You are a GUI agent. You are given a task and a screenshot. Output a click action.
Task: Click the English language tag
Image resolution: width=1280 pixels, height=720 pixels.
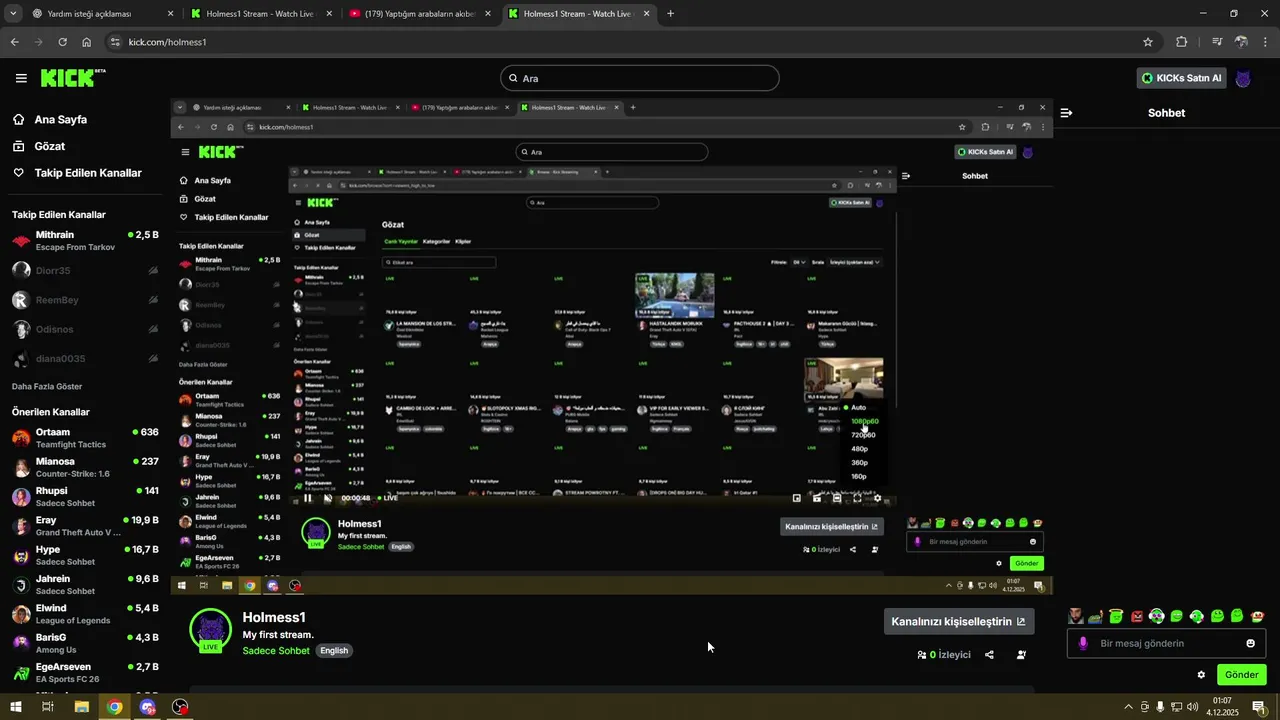334,651
